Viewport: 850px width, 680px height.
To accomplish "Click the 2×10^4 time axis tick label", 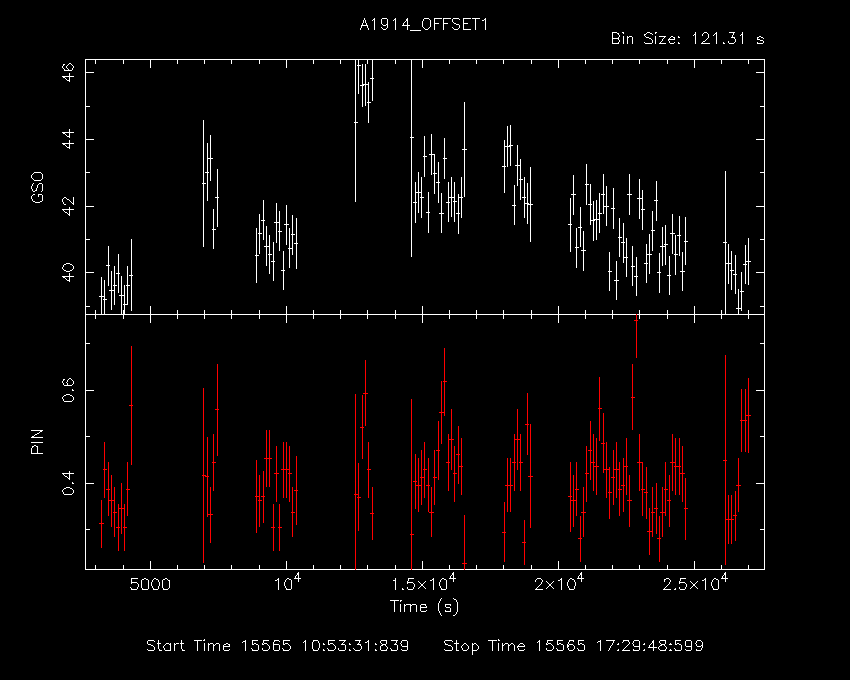I will coord(559,583).
